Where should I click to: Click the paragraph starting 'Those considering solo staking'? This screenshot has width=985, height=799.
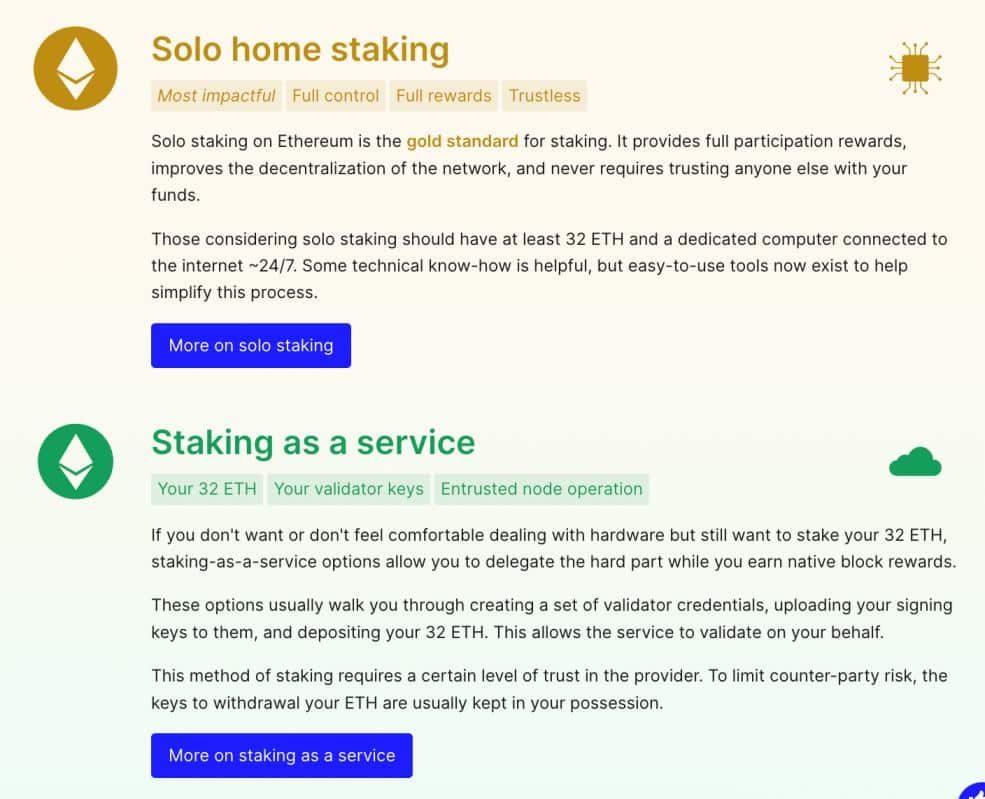coord(549,266)
